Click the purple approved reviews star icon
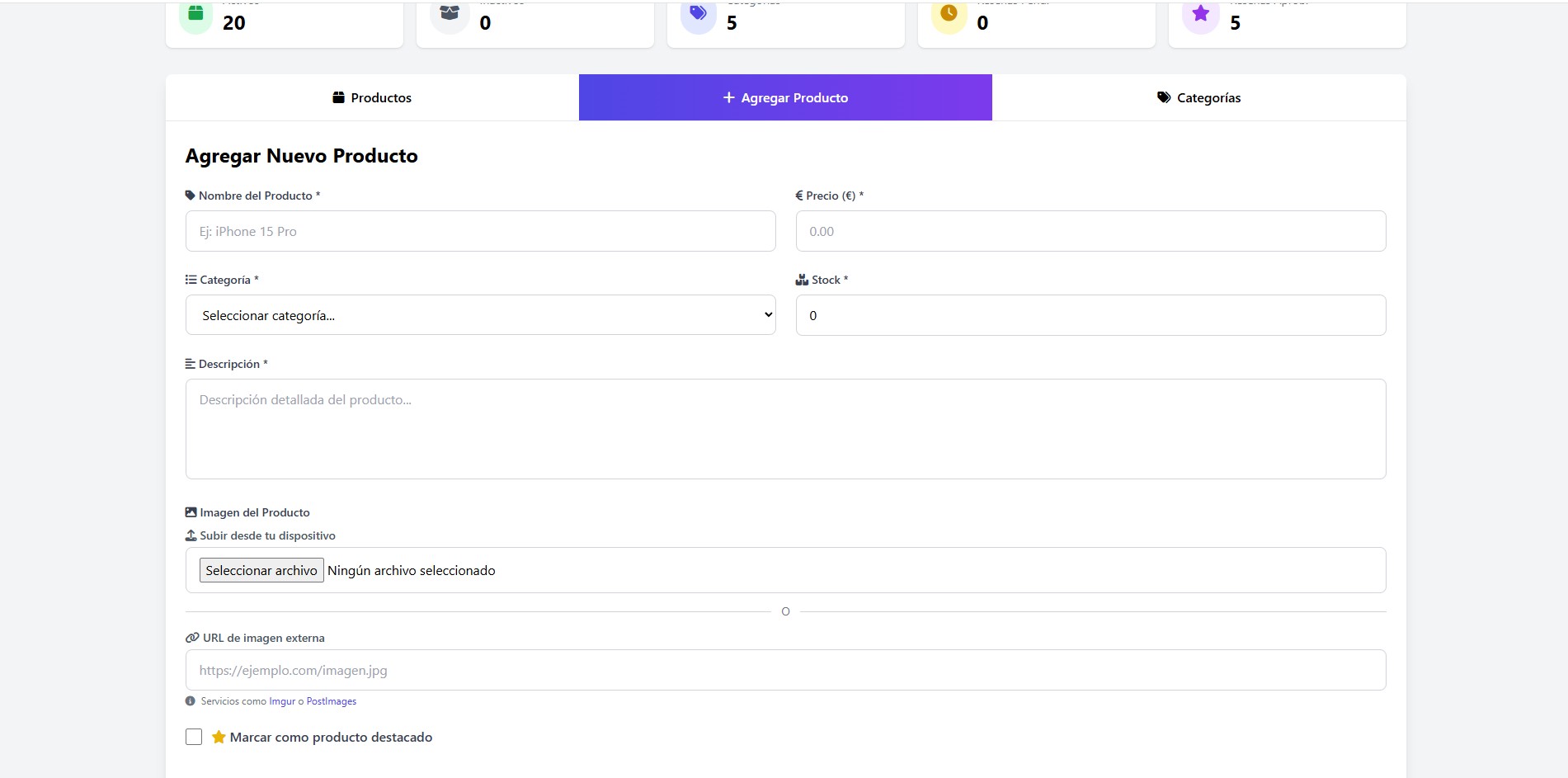 [x=1200, y=14]
